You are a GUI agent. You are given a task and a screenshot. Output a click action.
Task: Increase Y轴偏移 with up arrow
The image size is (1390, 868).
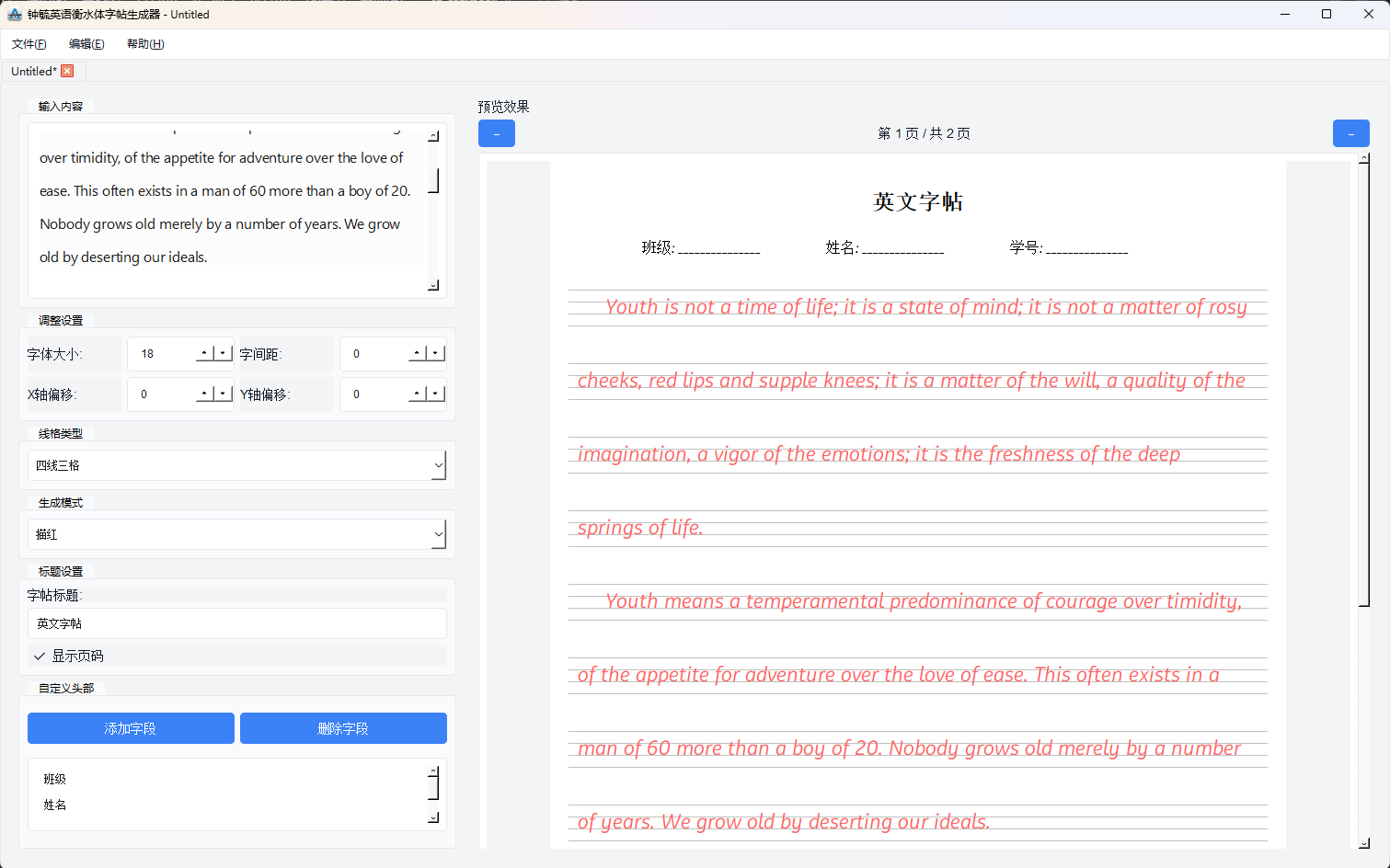point(417,394)
